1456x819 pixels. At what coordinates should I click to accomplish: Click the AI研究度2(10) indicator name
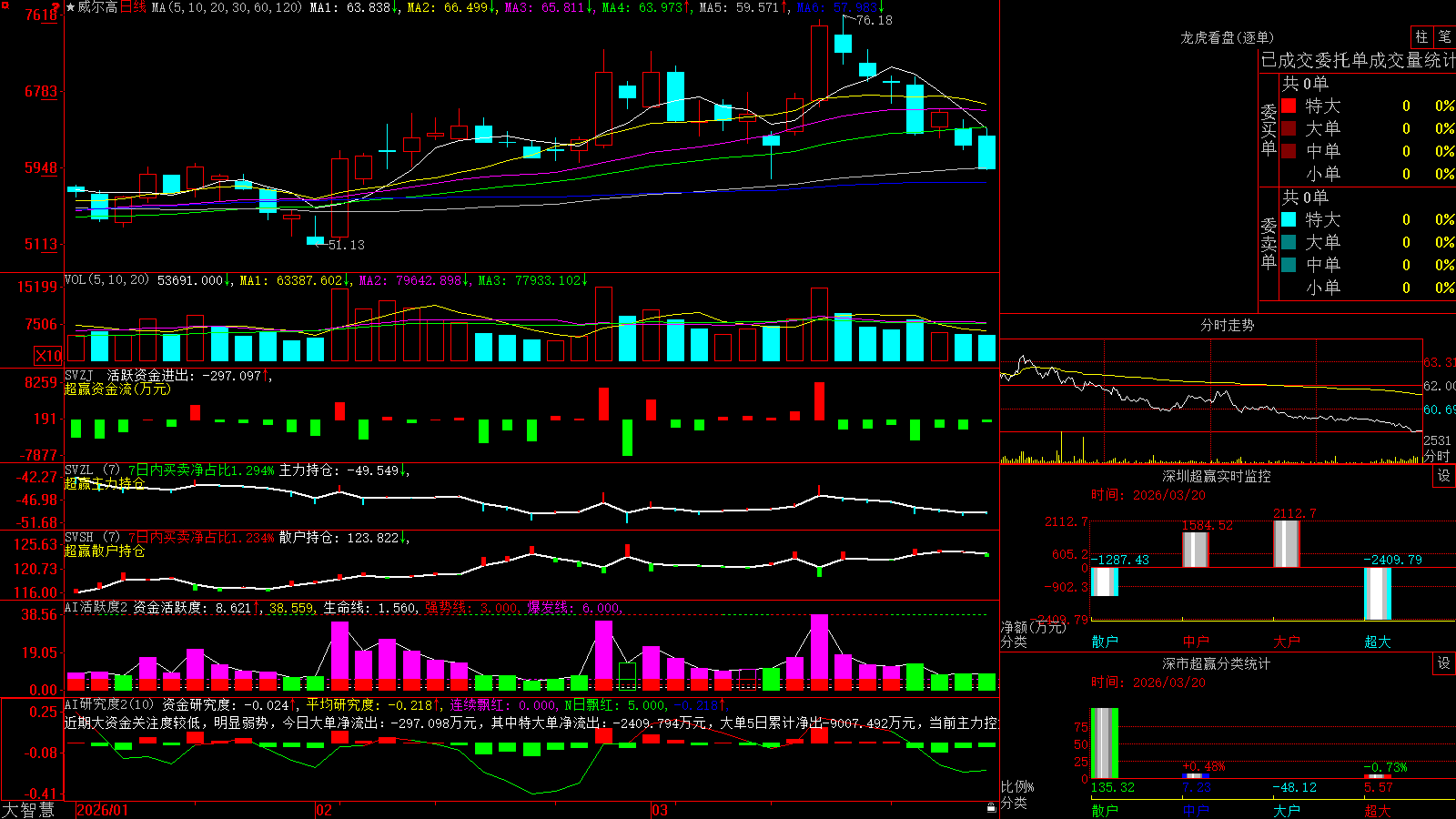(109, 704)
